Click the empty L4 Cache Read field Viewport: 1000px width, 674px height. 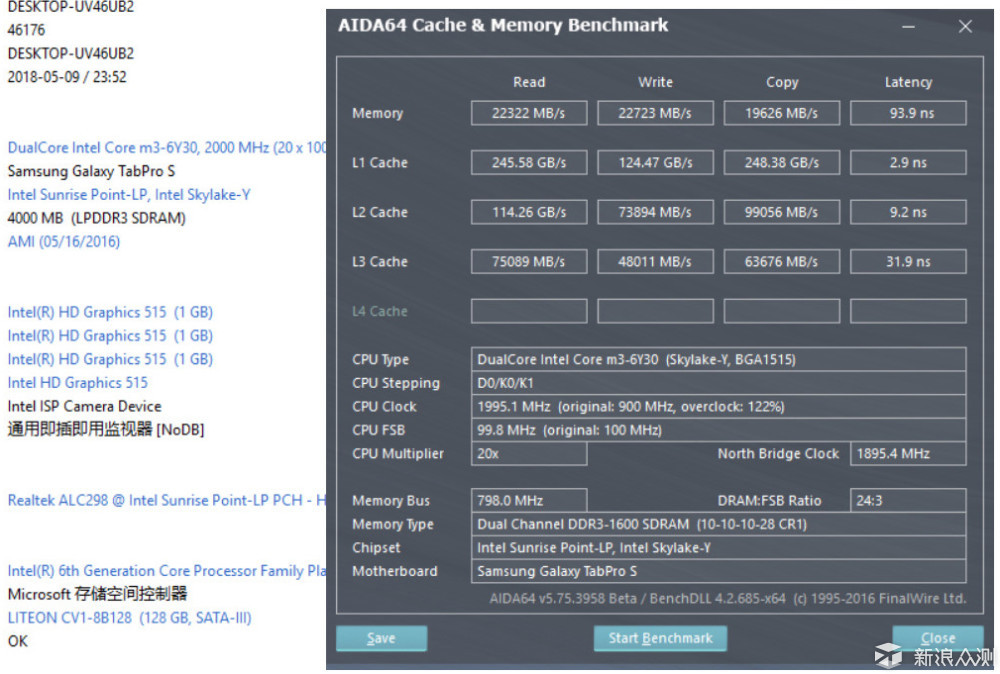click(529, 311)
